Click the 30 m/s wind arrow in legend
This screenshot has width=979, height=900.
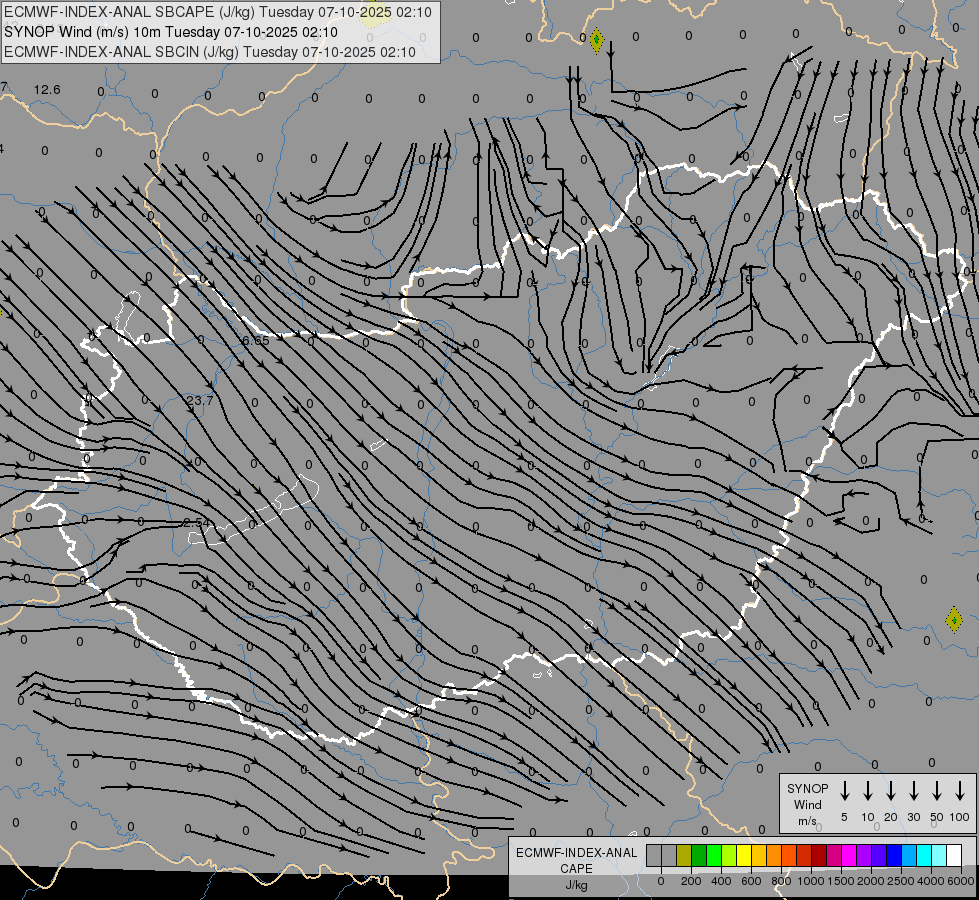pyautogui.click(x=913, y=791)
